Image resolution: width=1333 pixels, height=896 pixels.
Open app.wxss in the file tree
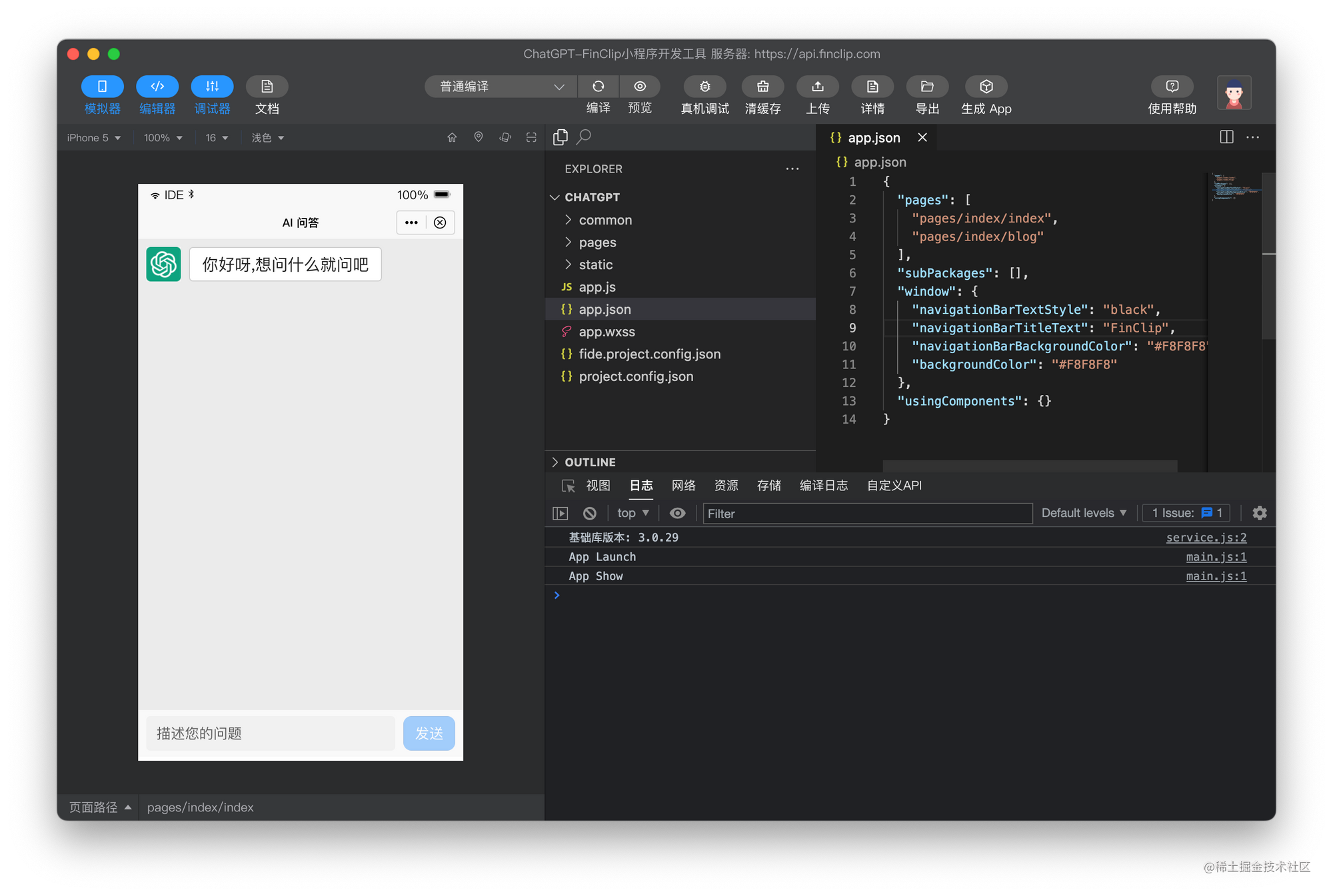pos(680,332)
